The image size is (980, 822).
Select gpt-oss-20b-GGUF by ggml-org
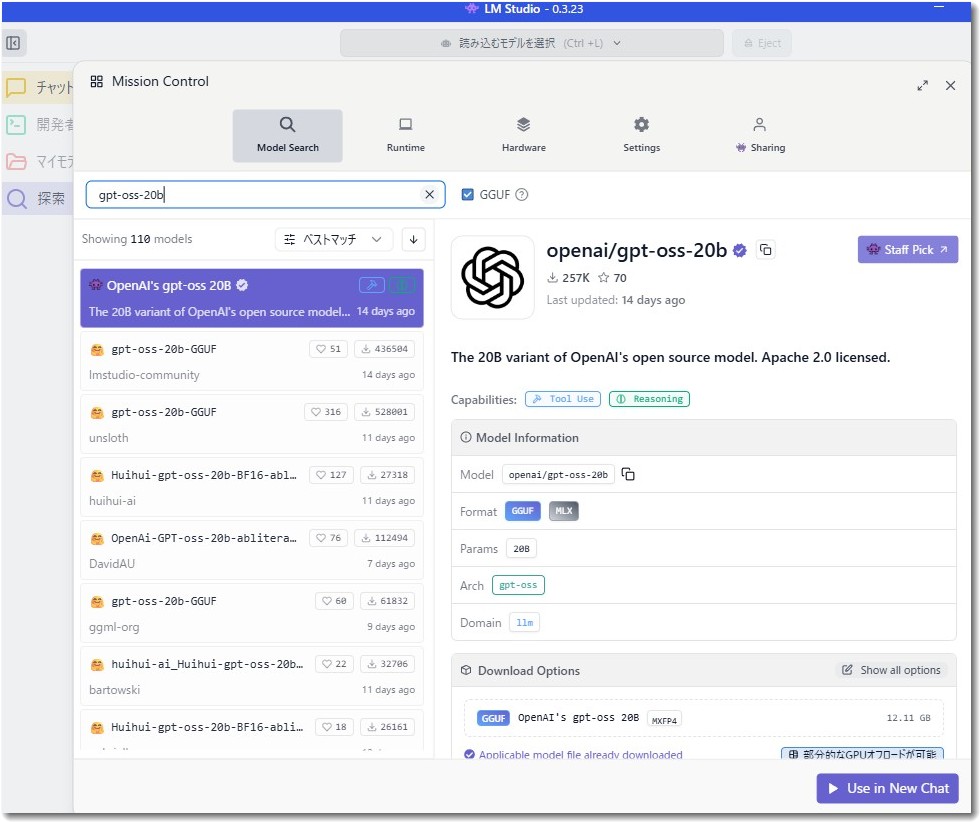(252, 614)
